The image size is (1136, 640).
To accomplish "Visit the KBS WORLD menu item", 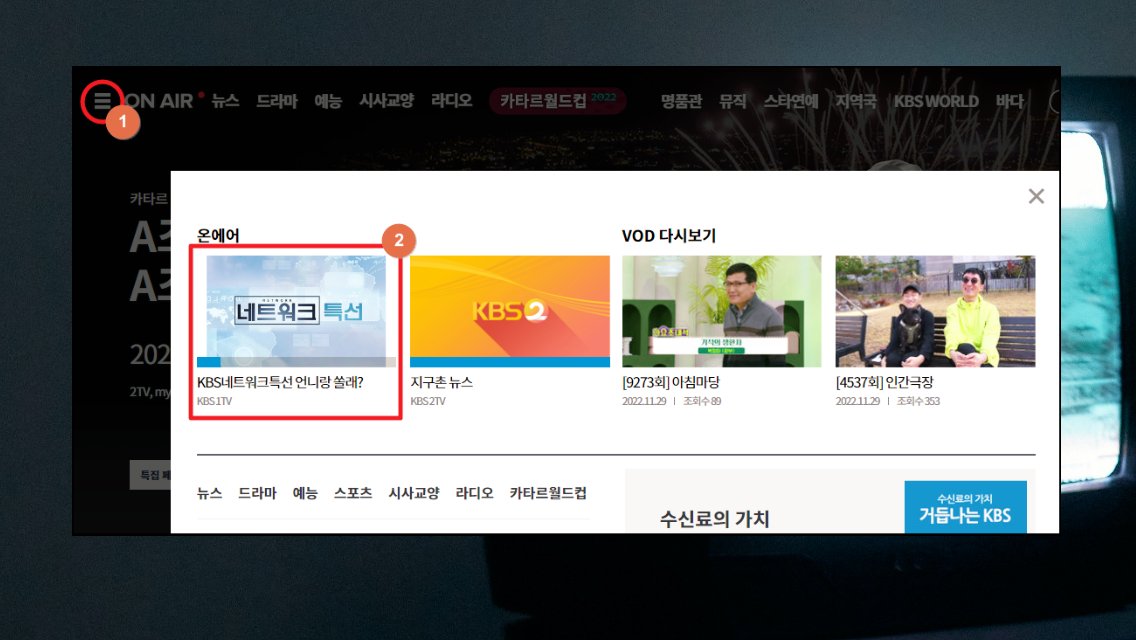I will 936,101.
